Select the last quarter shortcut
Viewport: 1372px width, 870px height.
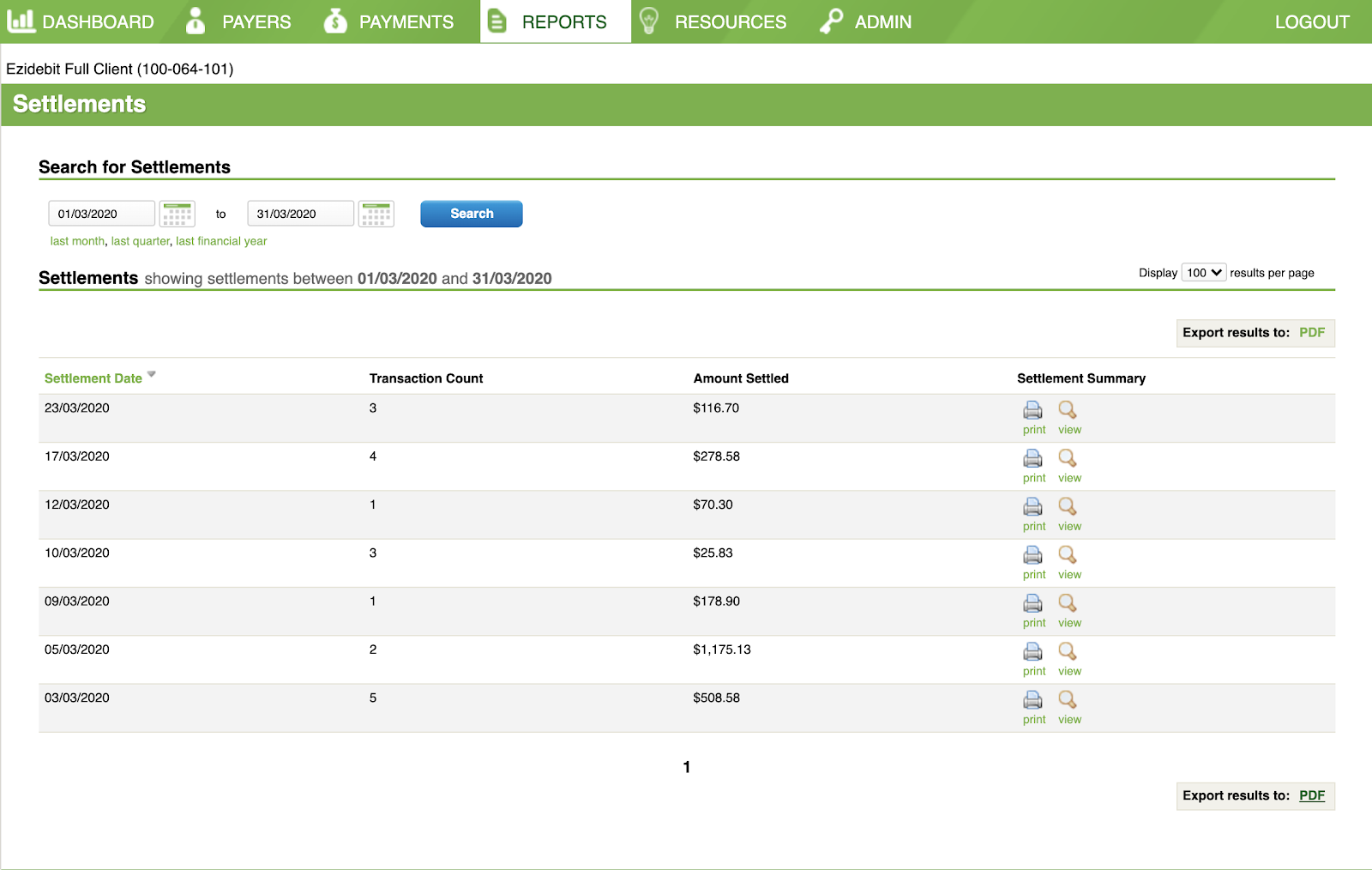(141, 241)
